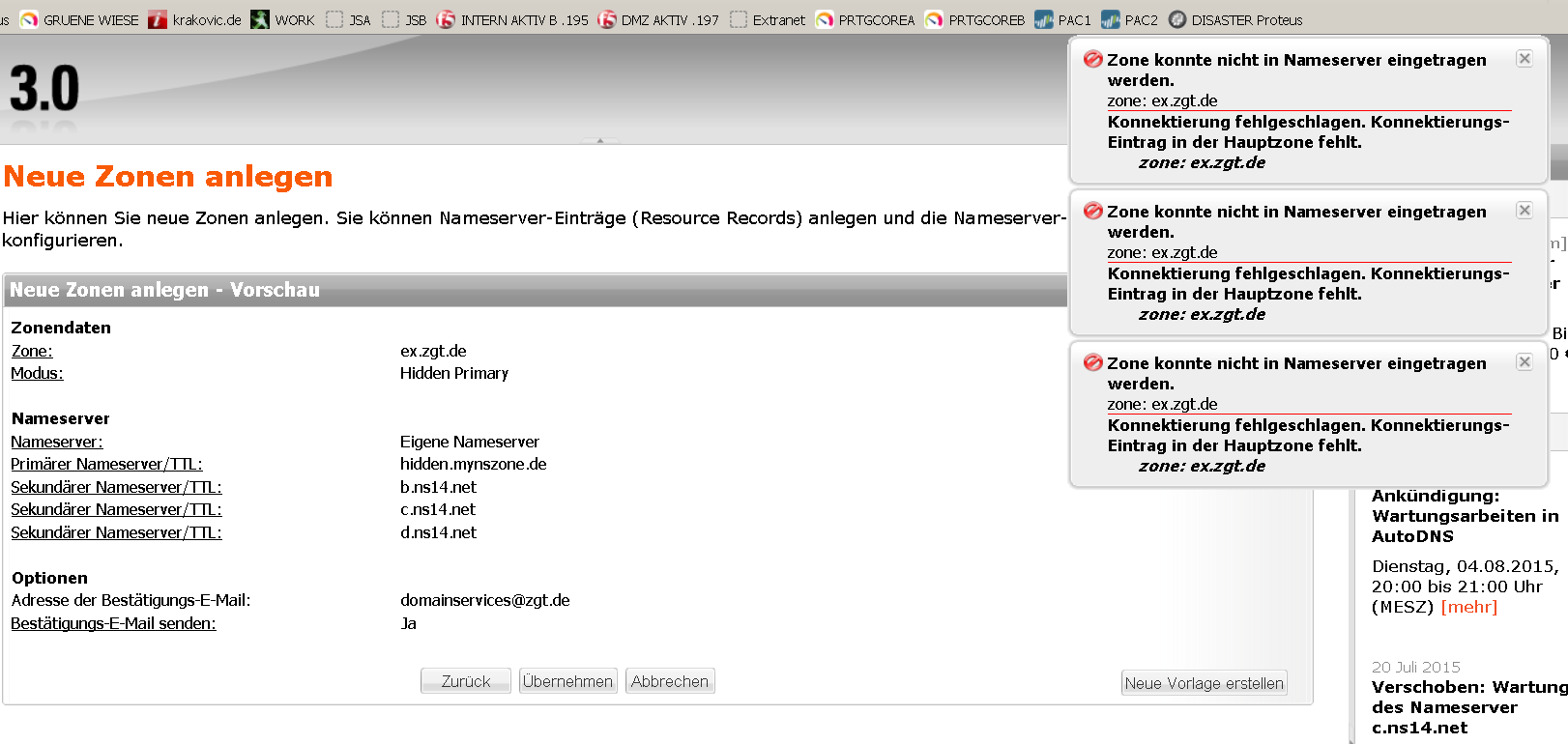1568x744 pixels.
Task: Close the first zone error notification
Action: coord(1524,59)
